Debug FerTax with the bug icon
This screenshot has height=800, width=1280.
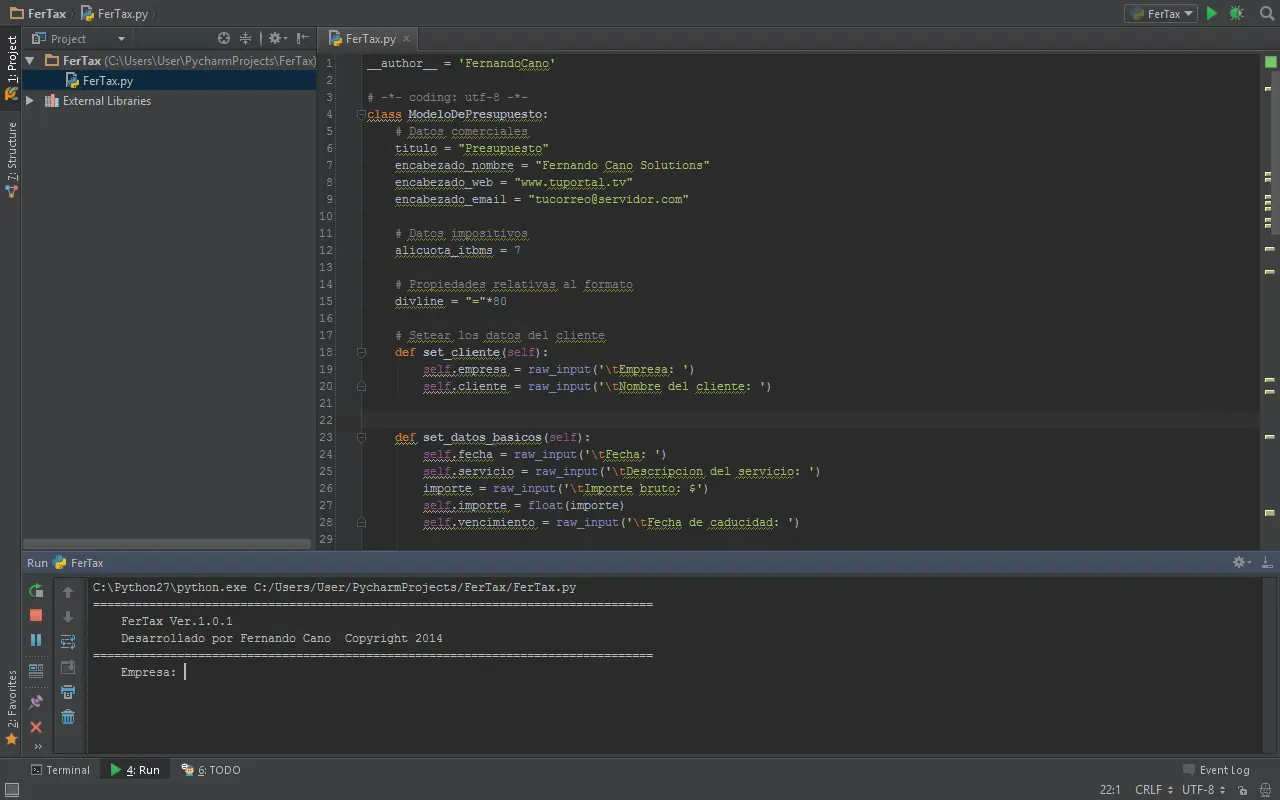1237,13
